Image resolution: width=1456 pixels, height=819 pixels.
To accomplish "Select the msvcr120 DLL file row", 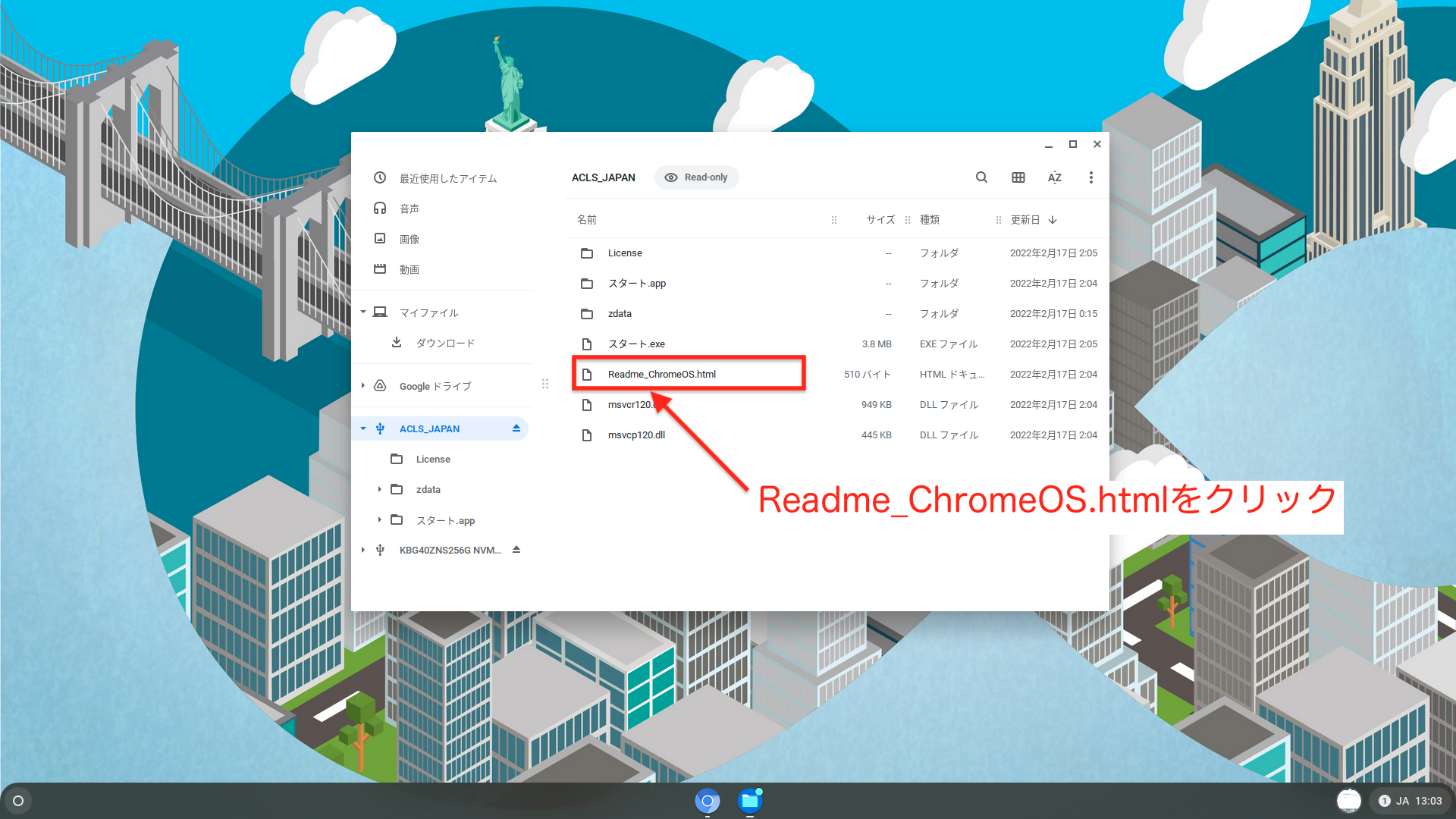I will pyautogui.click(x=836, y=404).
